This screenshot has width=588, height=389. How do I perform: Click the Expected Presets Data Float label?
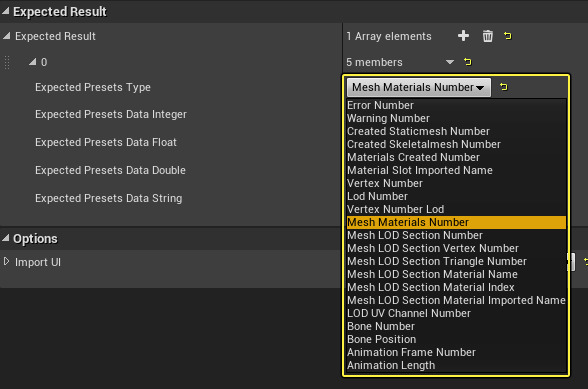(x=106, y=143)
